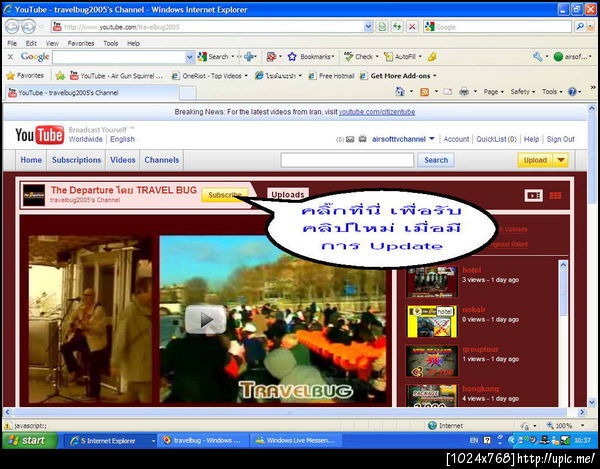The height and width of the screenshot is (469, 600).
Task: Open the File menu
Action: (12, 43)
